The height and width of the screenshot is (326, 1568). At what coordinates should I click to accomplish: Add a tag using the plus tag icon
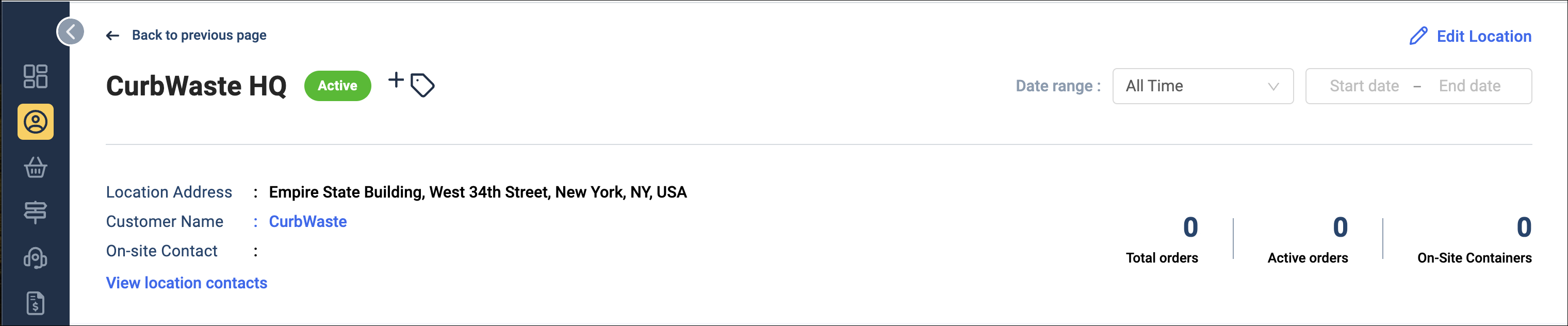pyautogui.click(x=412, y=84)
